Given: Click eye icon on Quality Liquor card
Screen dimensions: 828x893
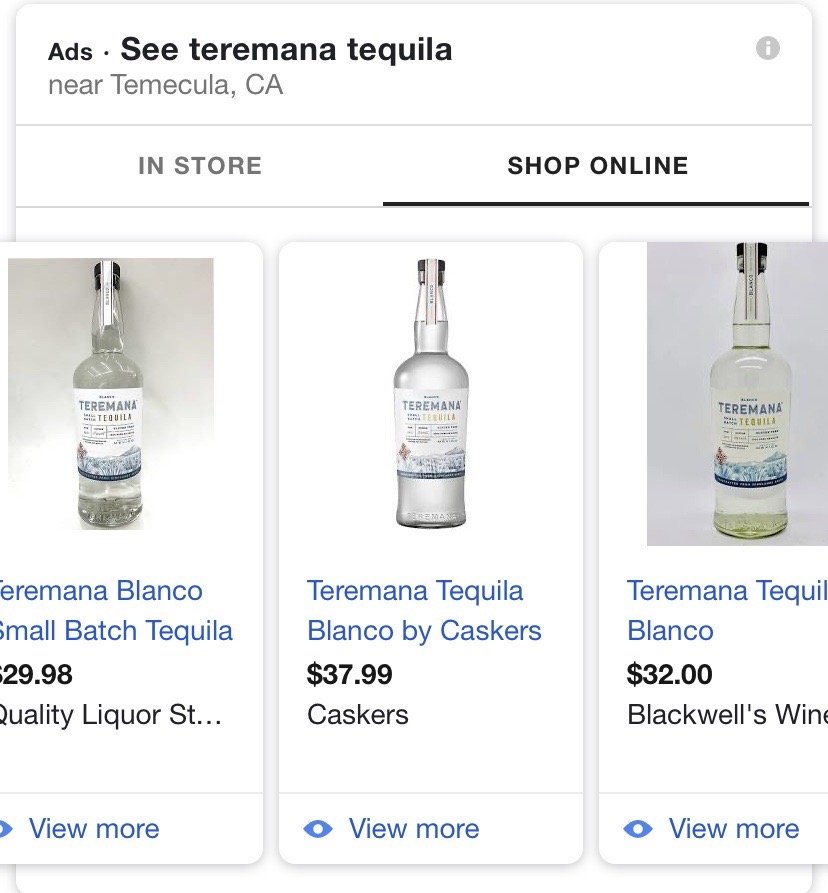Looking at the screenshot, I should pos(5,829).
